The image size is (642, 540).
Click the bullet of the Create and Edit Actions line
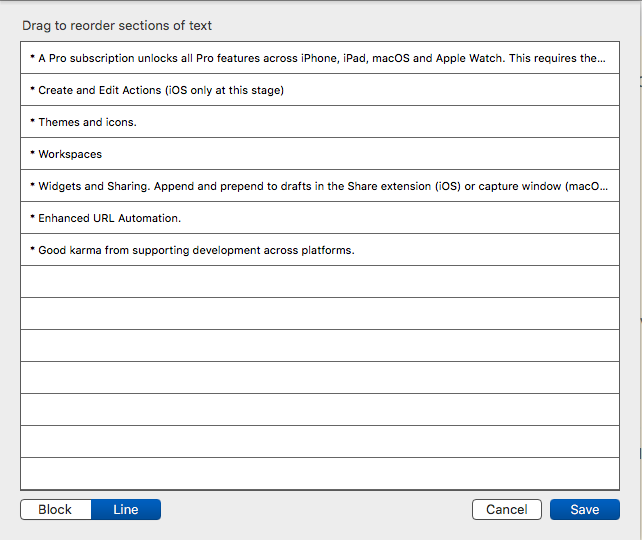[32, 89]
